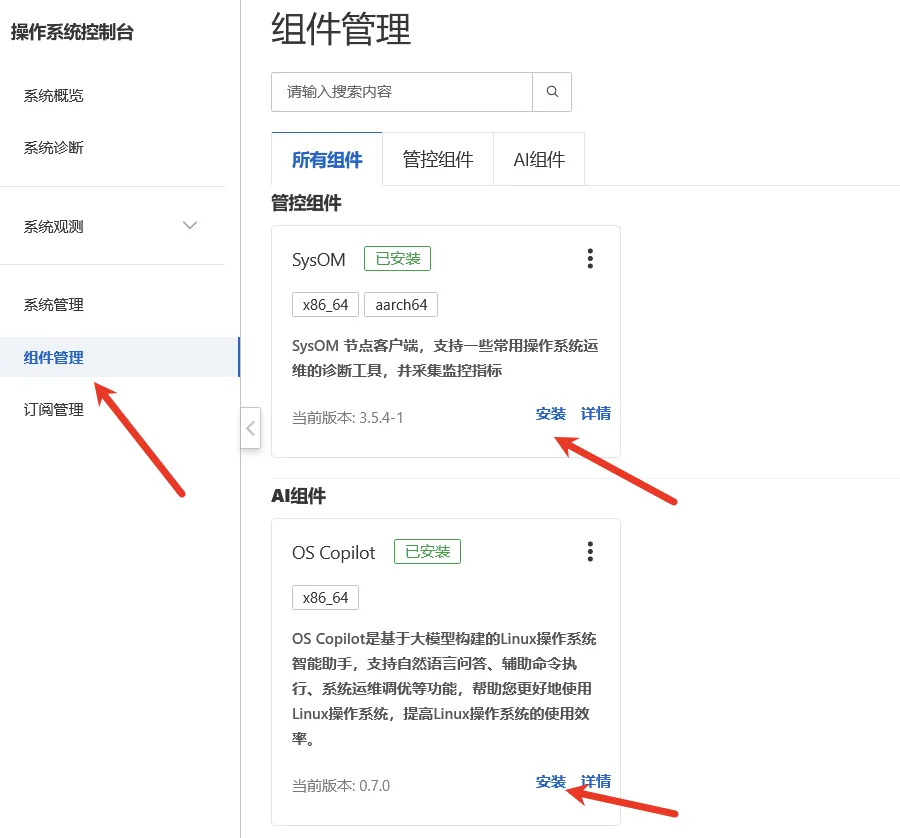Image resolution: width=900 pixels, height=838 pixels.
Task: Open the OS Copilot card's three-dot menu
Action: [590, 551]
